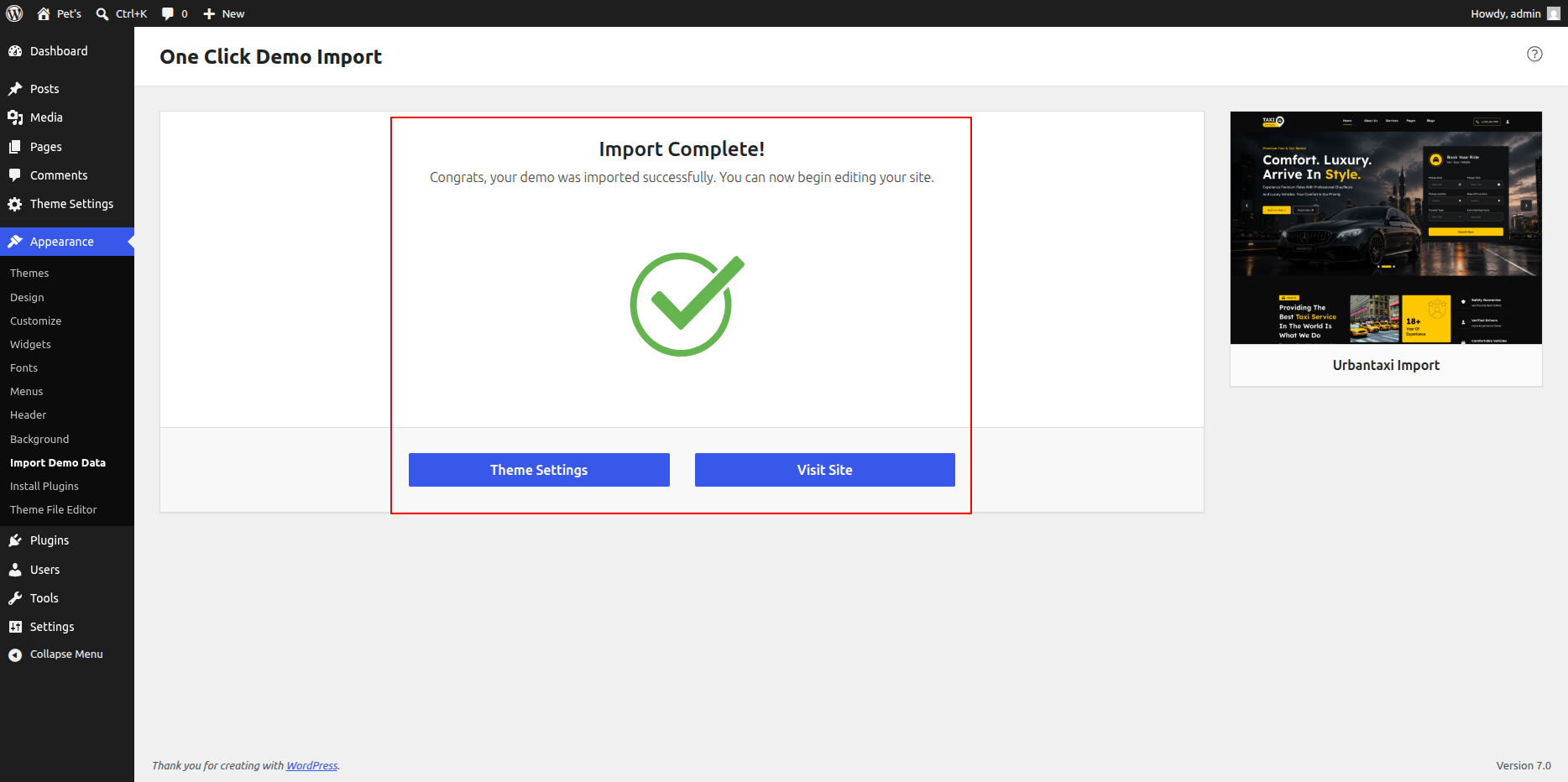Open the Theme File Editor submenu item
The width and height of the screenshot is (1568, 782).
[x=54, y=510]
